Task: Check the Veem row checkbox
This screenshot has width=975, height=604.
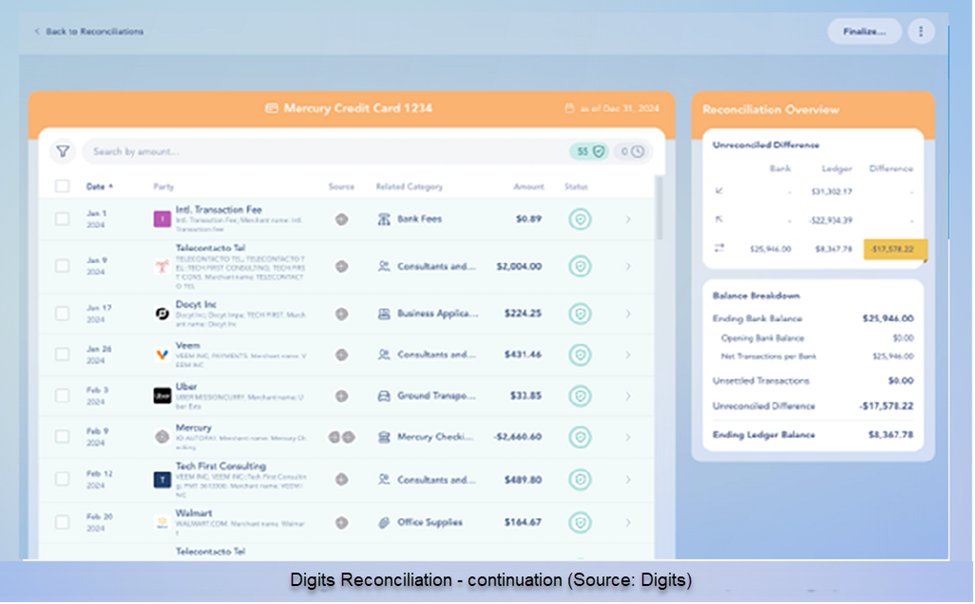Action: click(x=62, y=355)
